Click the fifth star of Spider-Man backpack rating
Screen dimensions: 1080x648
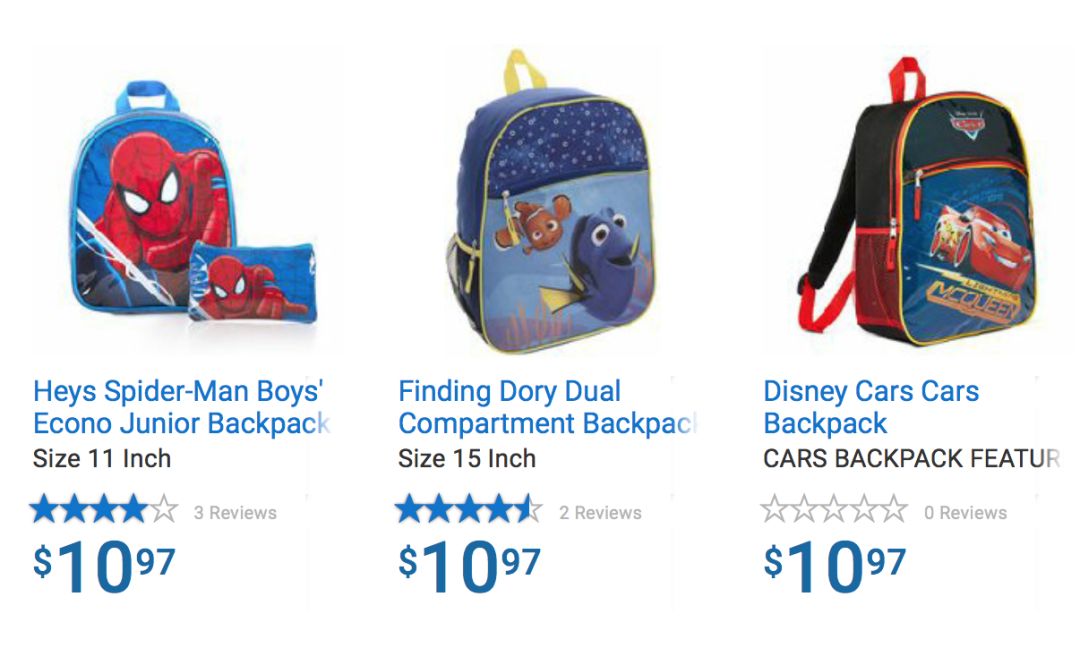point(164,511)
